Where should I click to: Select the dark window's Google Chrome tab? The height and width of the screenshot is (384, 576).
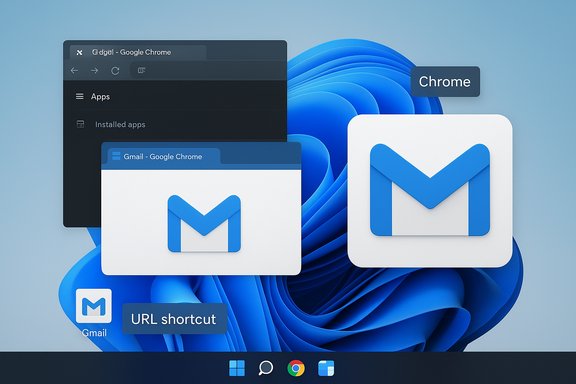(x=138, y=53)
